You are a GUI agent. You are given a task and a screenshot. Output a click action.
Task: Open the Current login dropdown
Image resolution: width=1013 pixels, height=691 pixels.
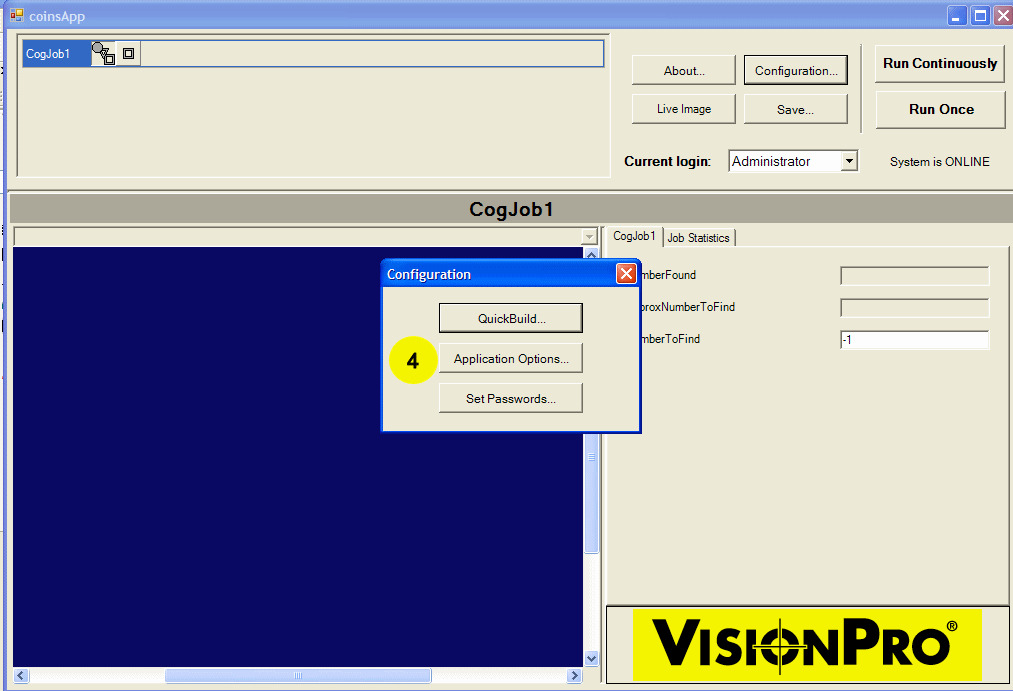tap(849, 161)
